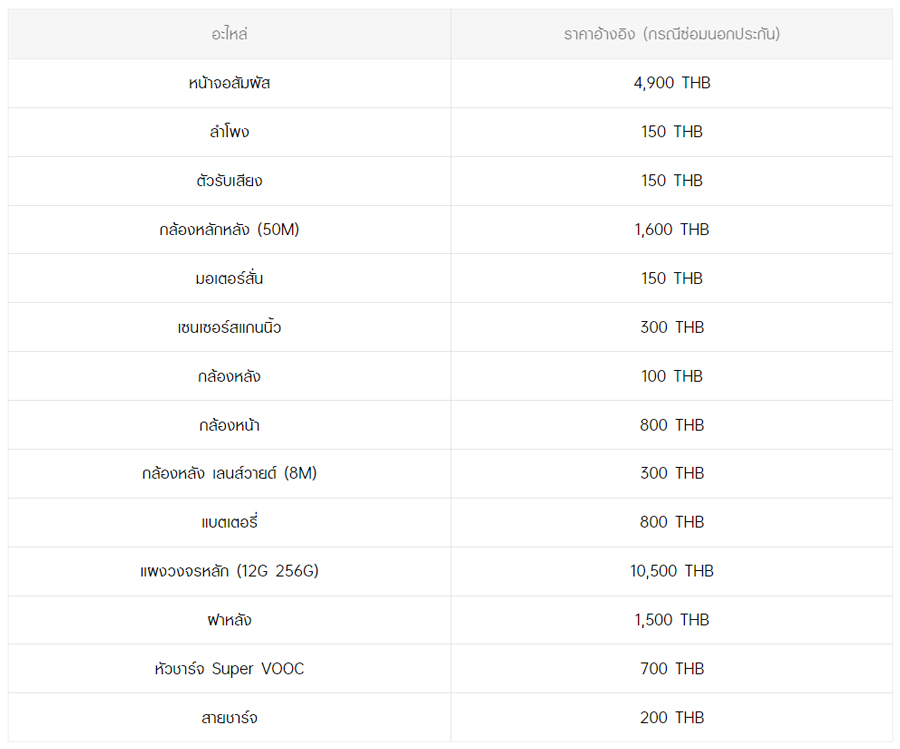Viewport: 900px width, 749px height.
Task: Select the กล้องหน้า part name
Action: pyautogui.click(x=229, y=425)
